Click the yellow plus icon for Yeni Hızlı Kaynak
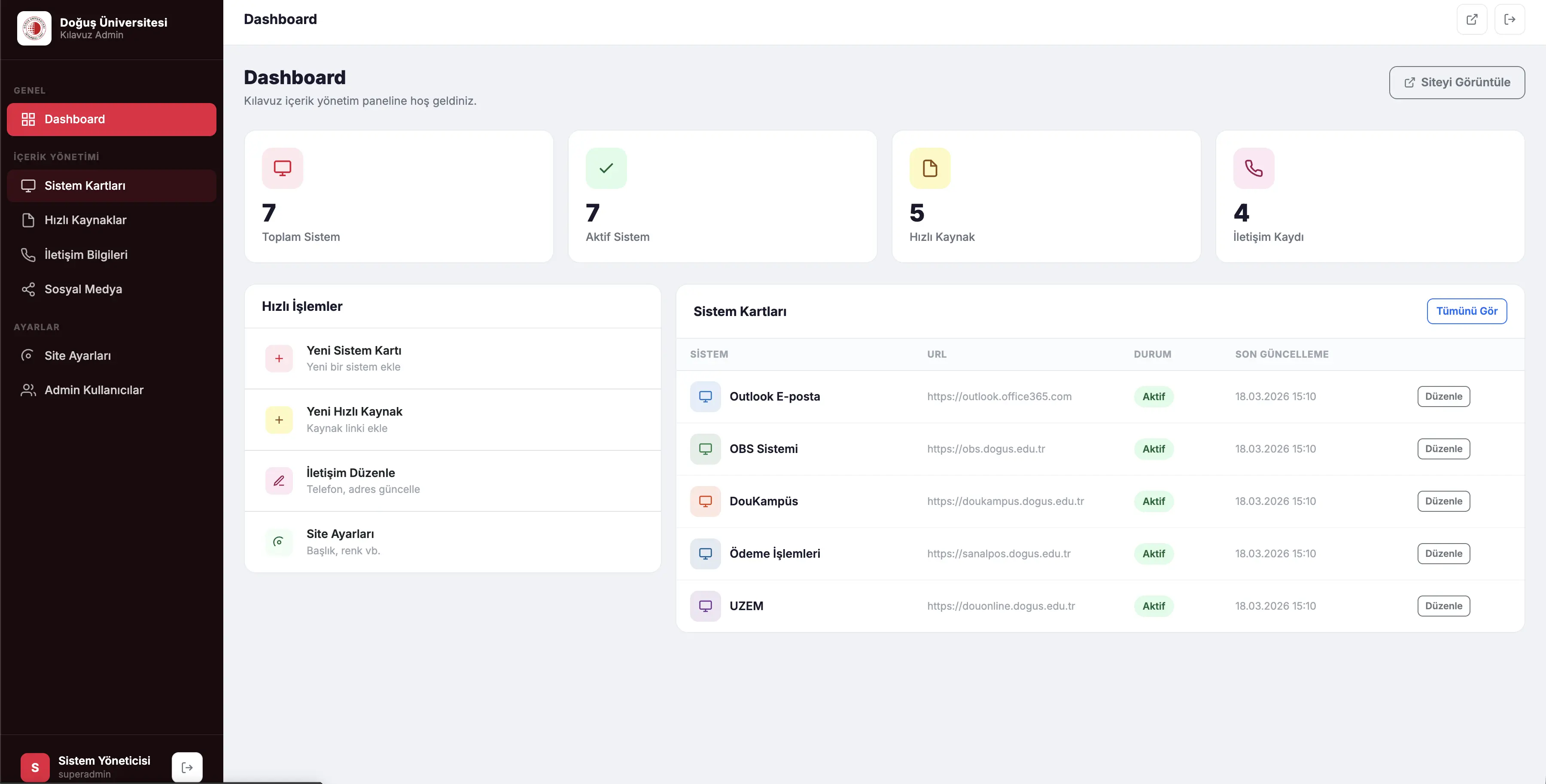 click(x=279, y=419)
